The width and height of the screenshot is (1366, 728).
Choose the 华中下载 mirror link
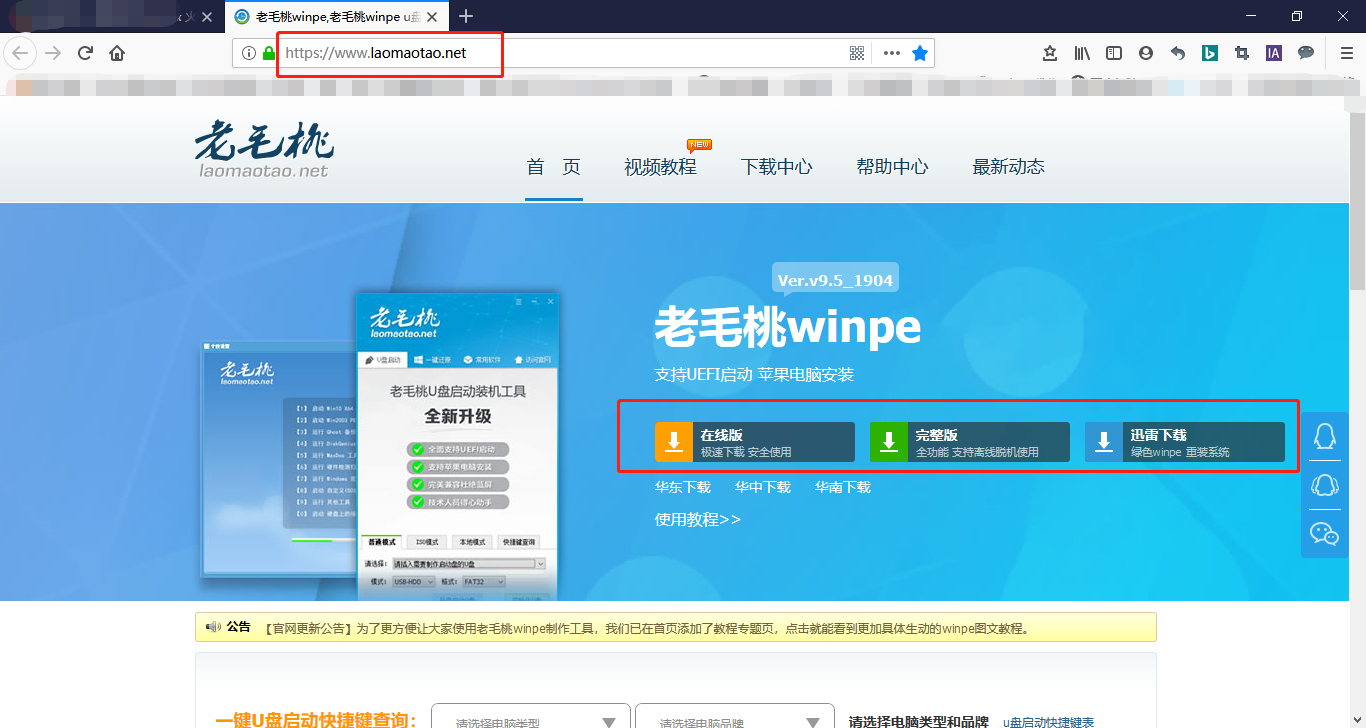[763, 487]
